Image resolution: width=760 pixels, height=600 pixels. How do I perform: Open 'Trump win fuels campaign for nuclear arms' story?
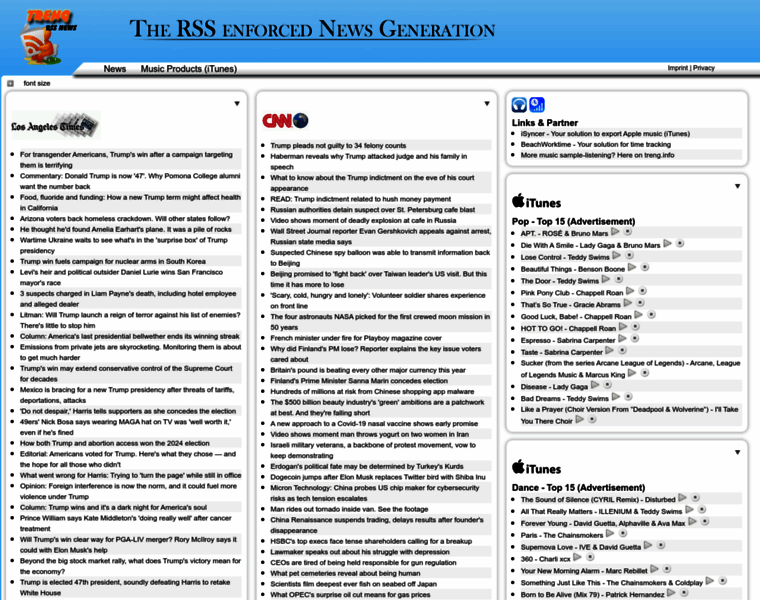point(112,261)
